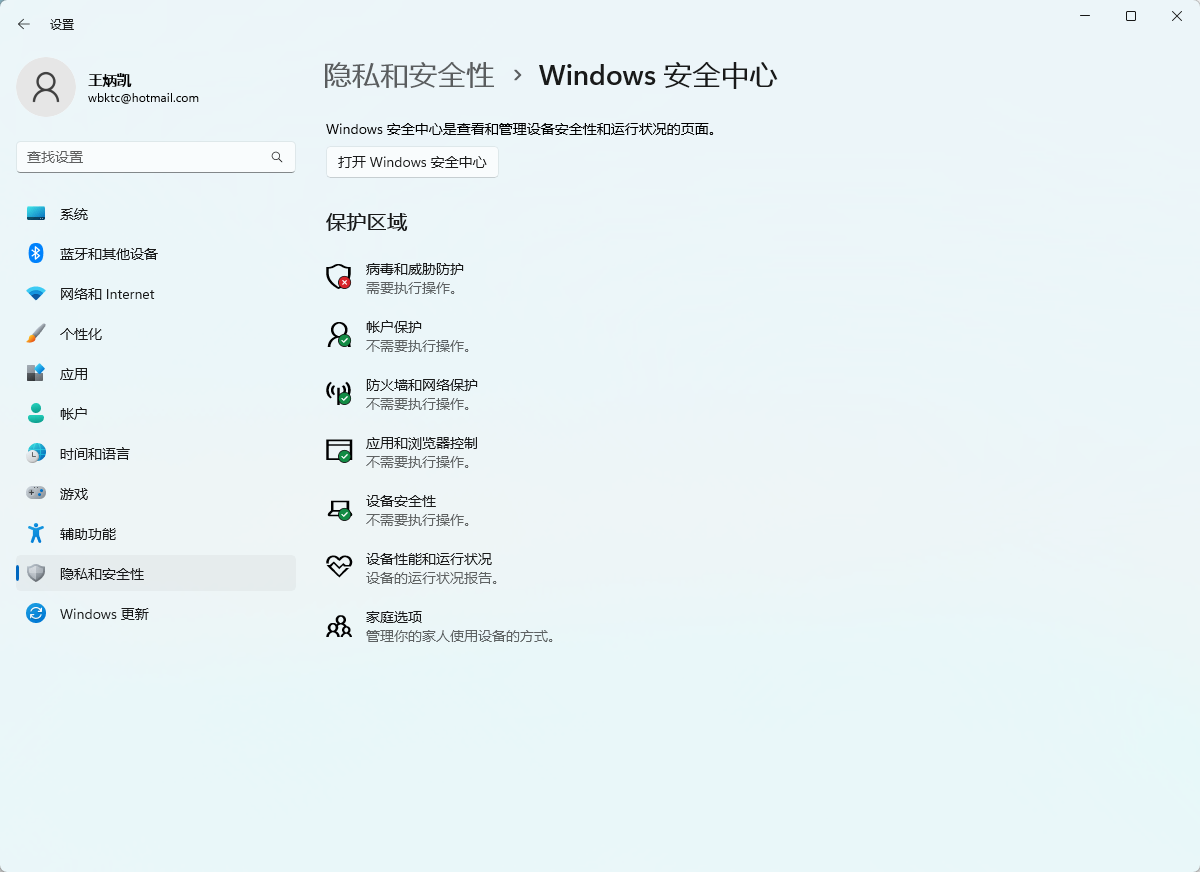Open 设备安全性 protection area
This screenshot has height=872, width=1200.
point(401,501)
